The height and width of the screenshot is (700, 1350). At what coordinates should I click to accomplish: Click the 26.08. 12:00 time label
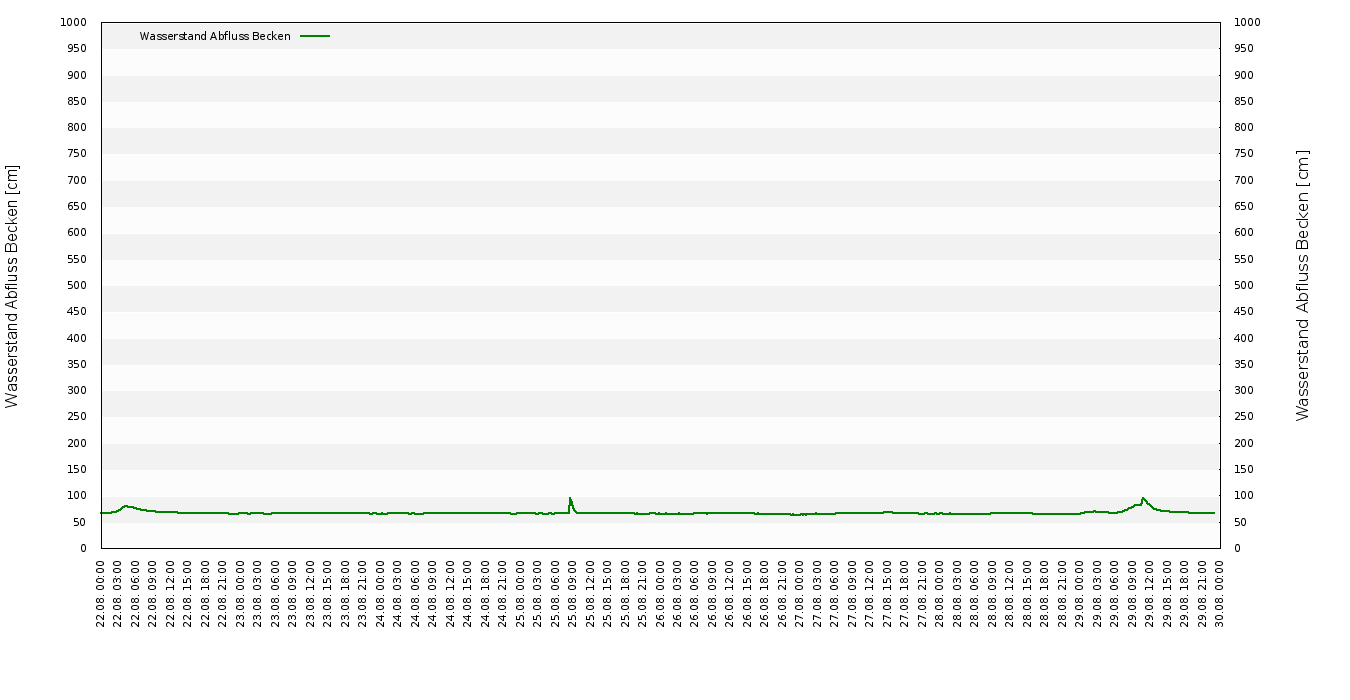[x=730, y=593]
